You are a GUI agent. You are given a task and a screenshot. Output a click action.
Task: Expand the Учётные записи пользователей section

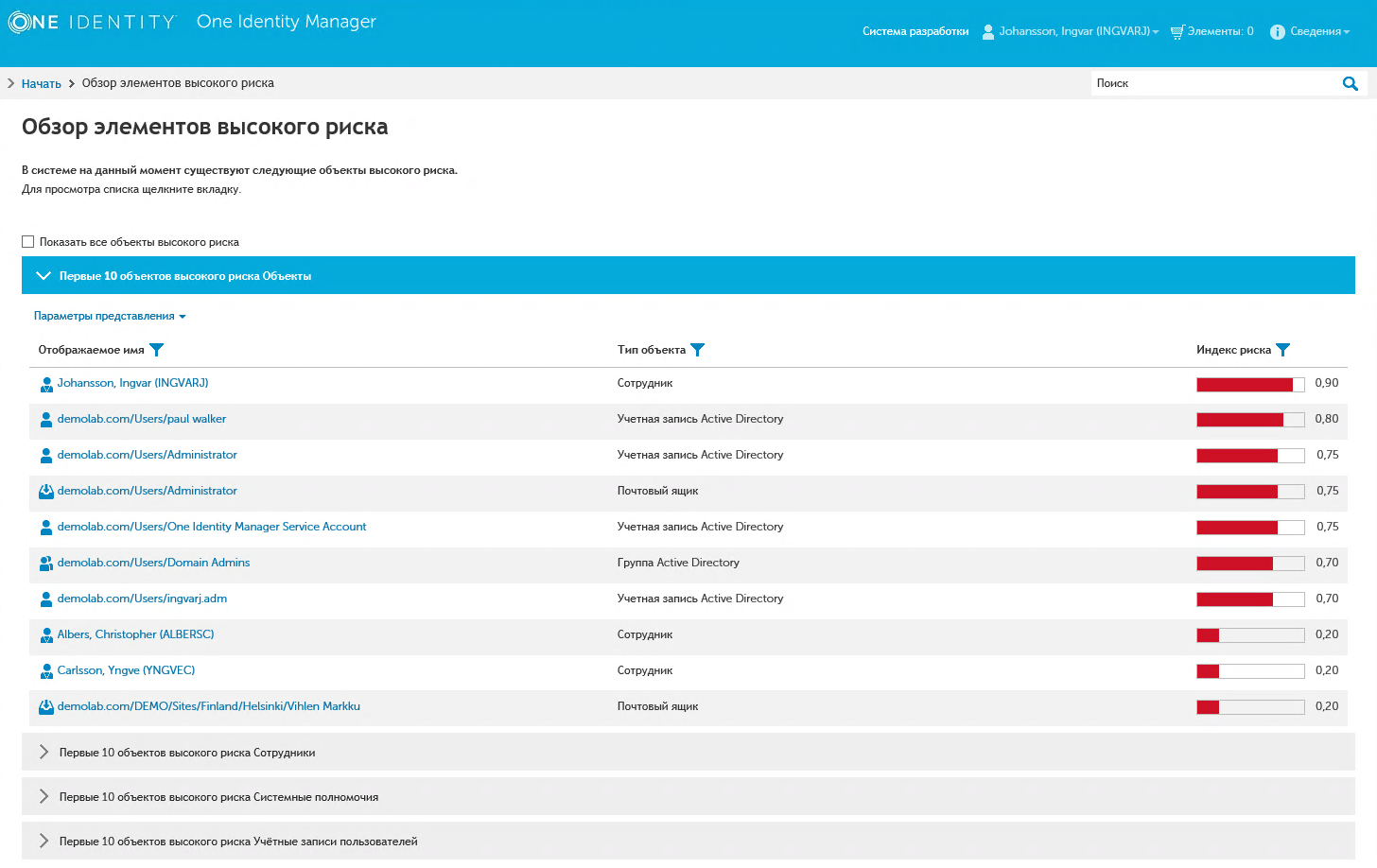[688, 841]
